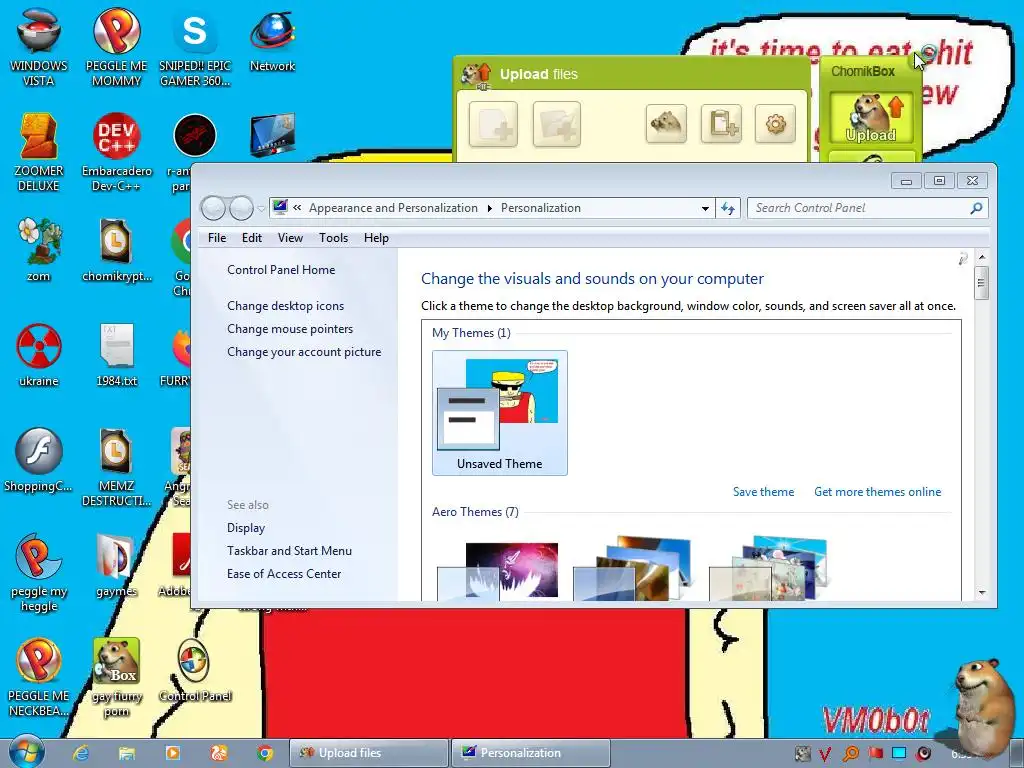Image resolution: width=1024 pixels, height=768 pixels.
Task: Click Get more themes online
Action: (x=878, y=492)
